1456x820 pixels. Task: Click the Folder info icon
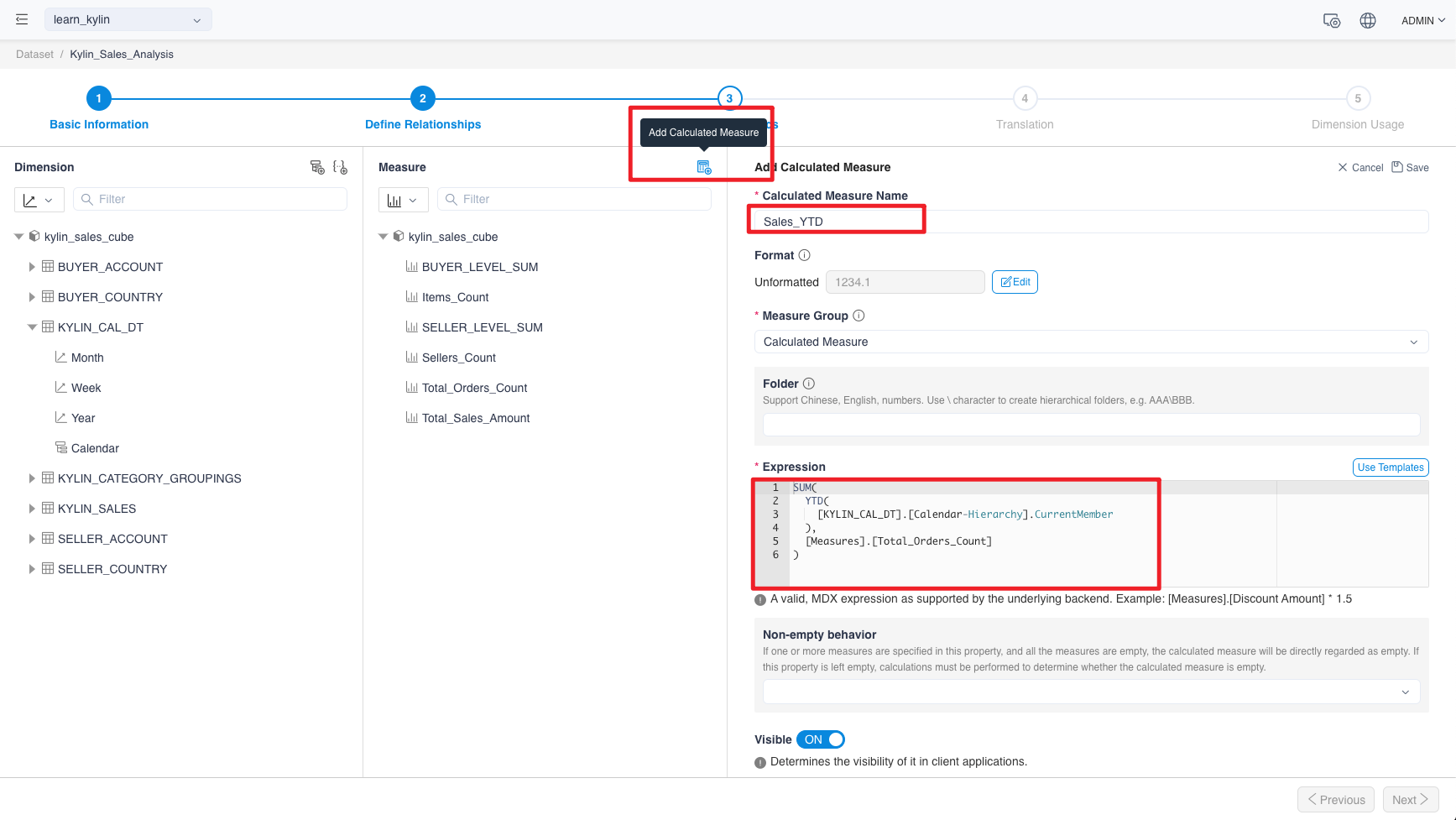809,384
